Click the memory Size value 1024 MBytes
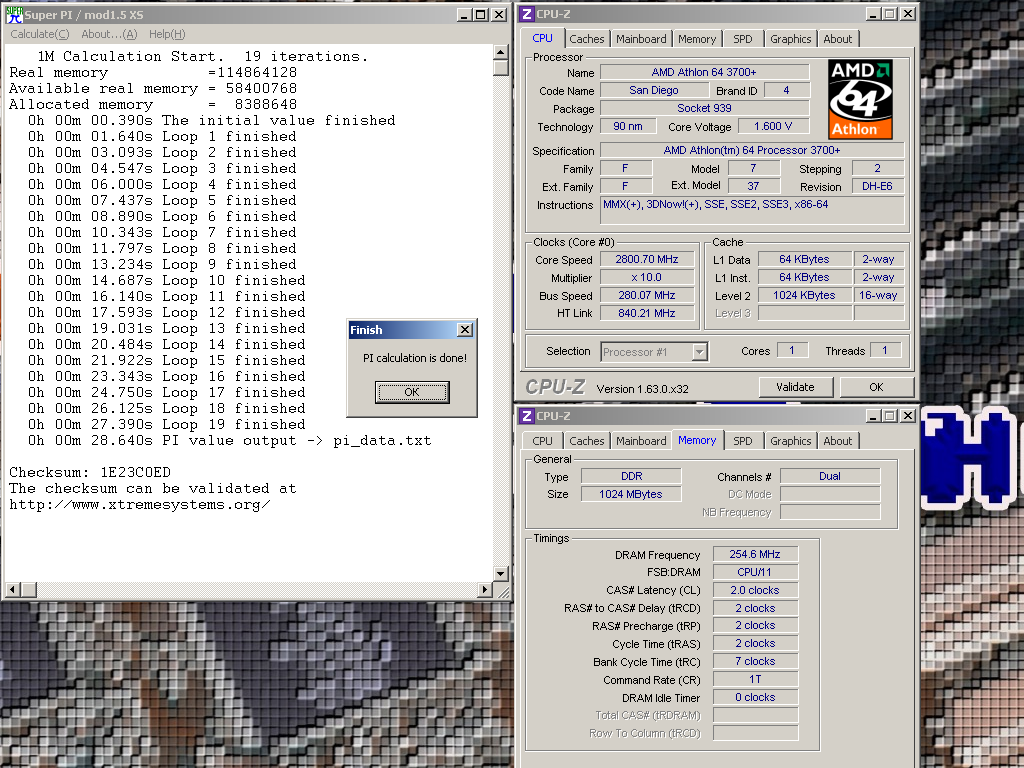The width and height of the screenshot is (1024, 768). point(632,494)
